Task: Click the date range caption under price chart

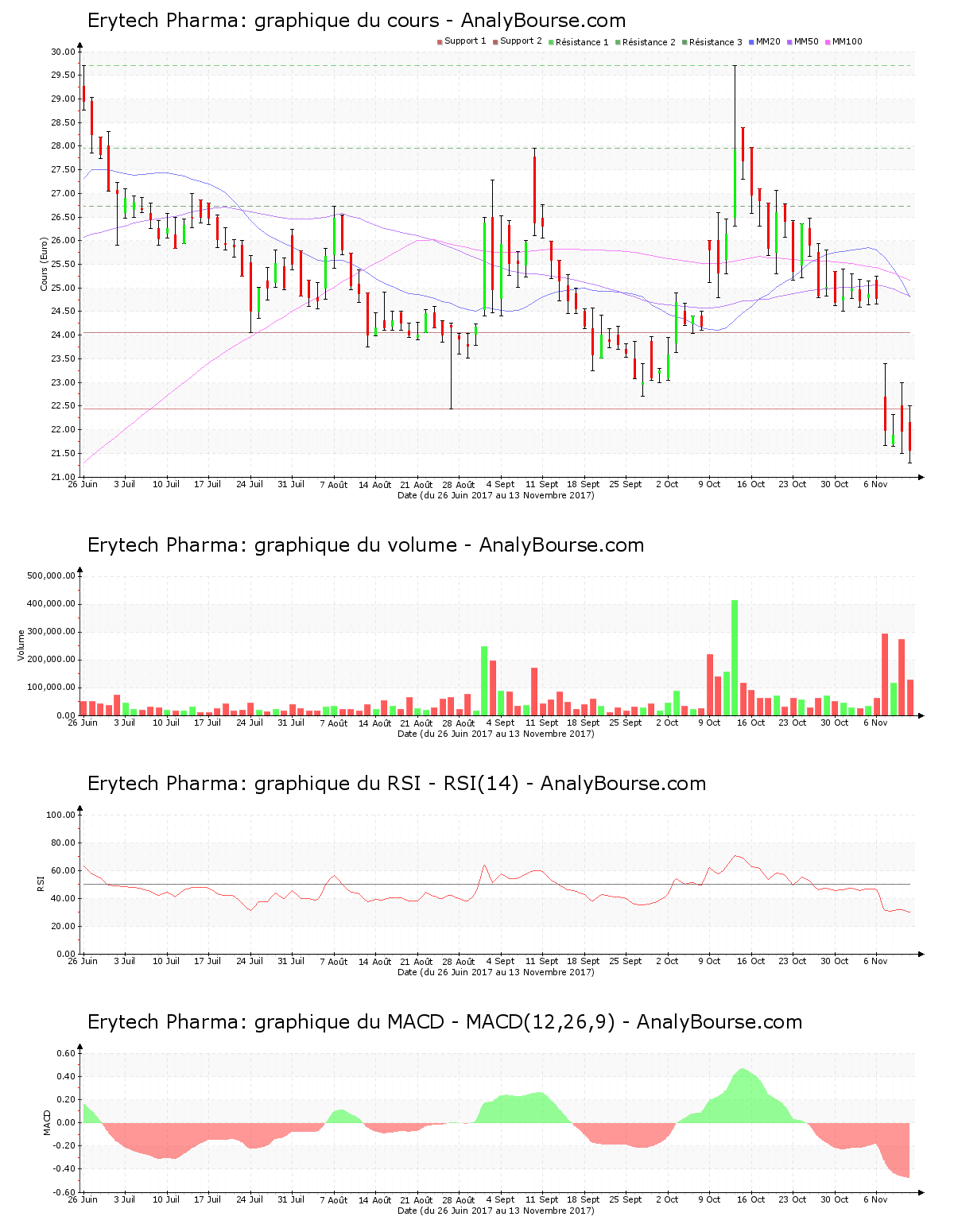Action: (x=496, y=495)
